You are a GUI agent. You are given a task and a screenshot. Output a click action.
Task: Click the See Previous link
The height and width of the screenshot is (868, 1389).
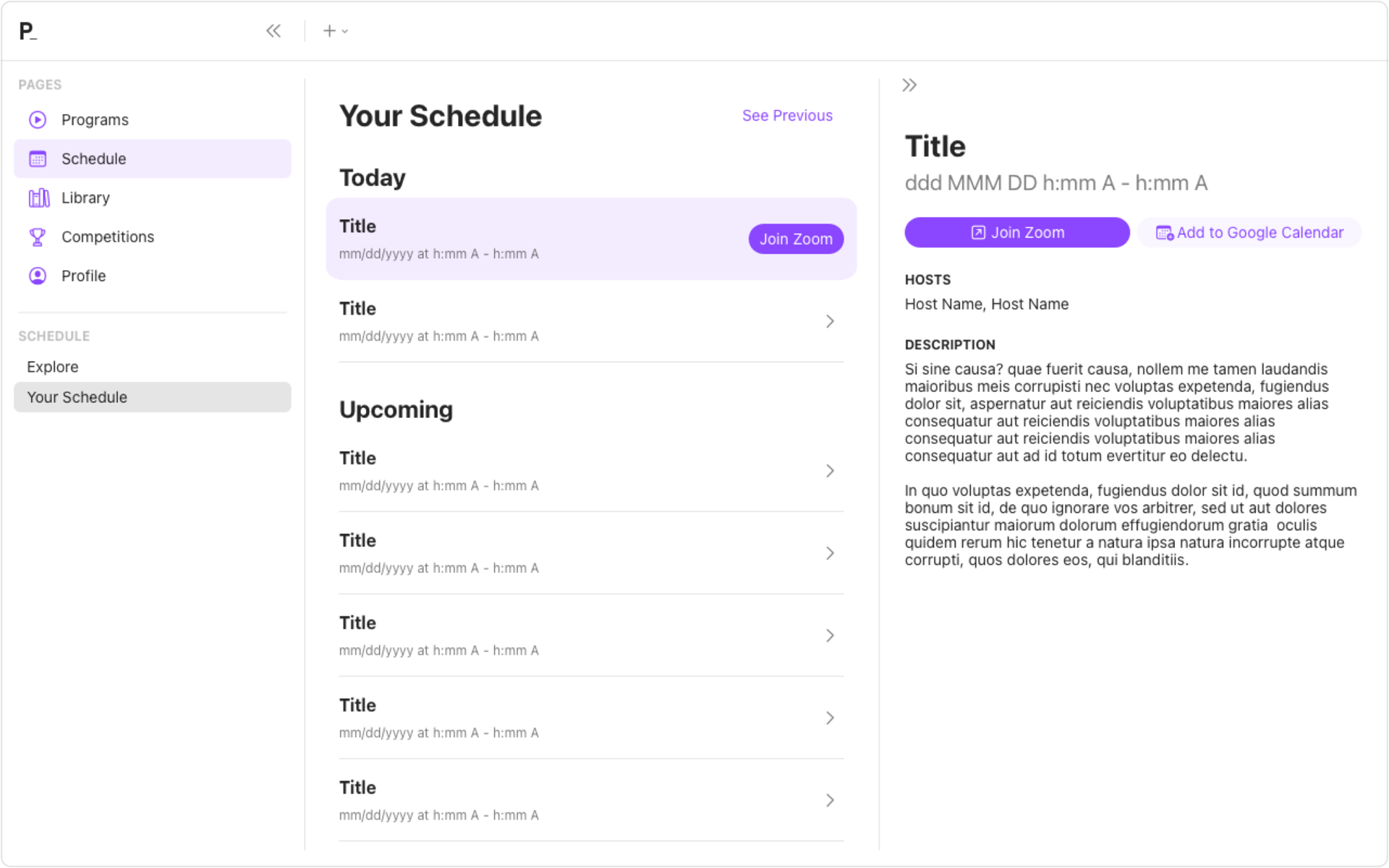(x=787, y=116)
